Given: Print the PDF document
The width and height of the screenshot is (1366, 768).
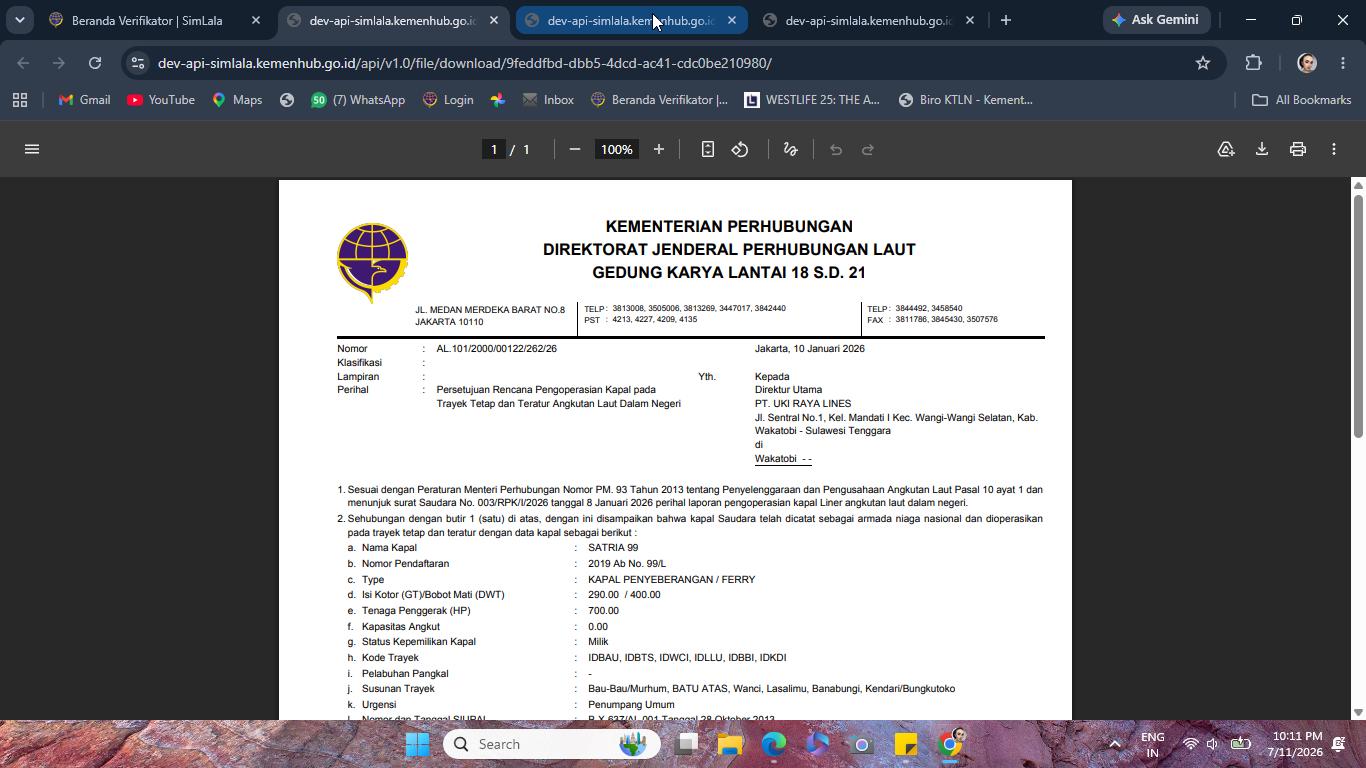Looking at the screenshot, I should click(1298, 149).
